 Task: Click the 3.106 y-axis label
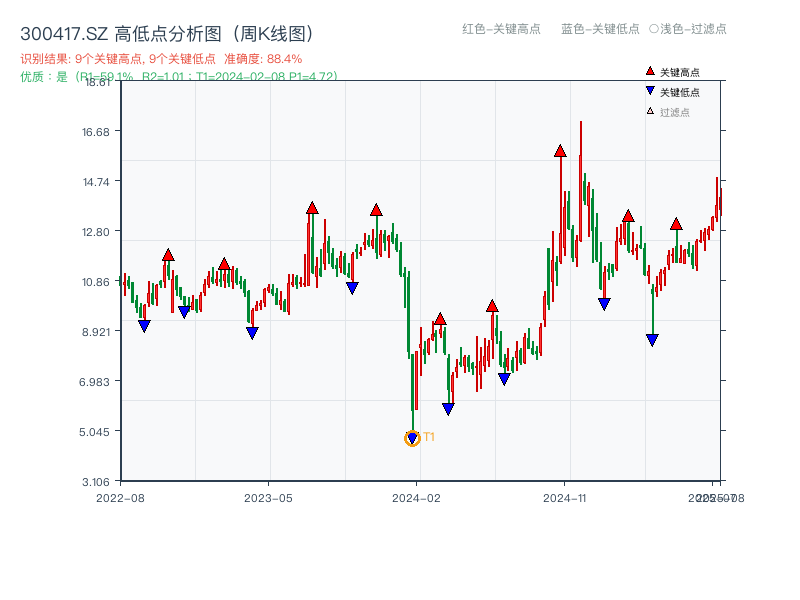click(96, 482)
